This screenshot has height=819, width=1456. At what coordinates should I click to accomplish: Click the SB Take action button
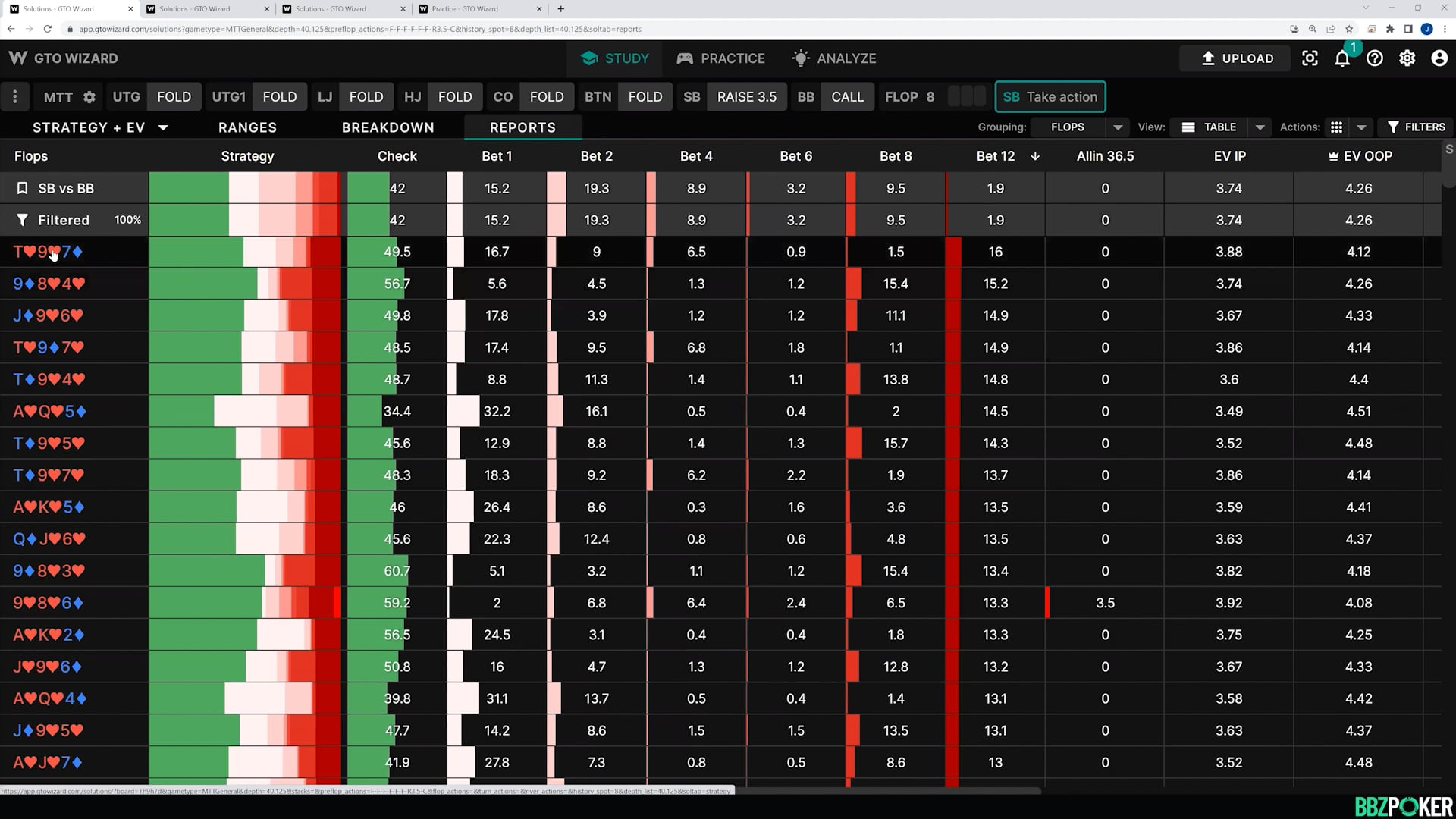pyautogui.click(x=1050, y=96)
